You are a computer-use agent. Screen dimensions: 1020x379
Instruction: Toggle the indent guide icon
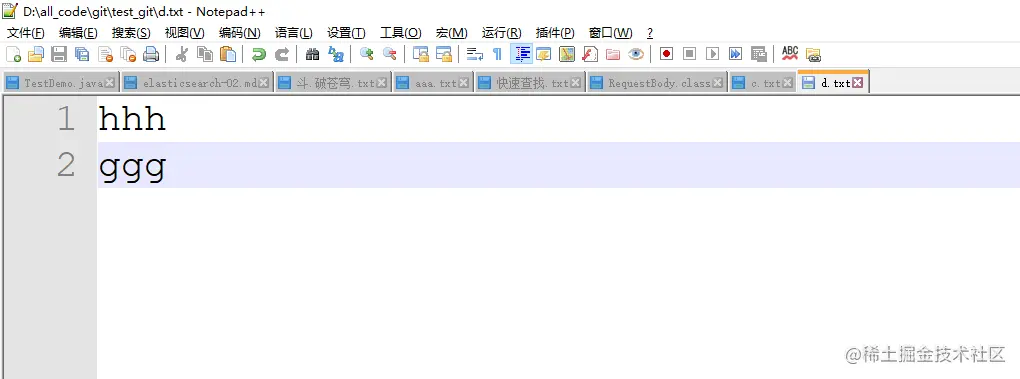click(x=521, y=54)
